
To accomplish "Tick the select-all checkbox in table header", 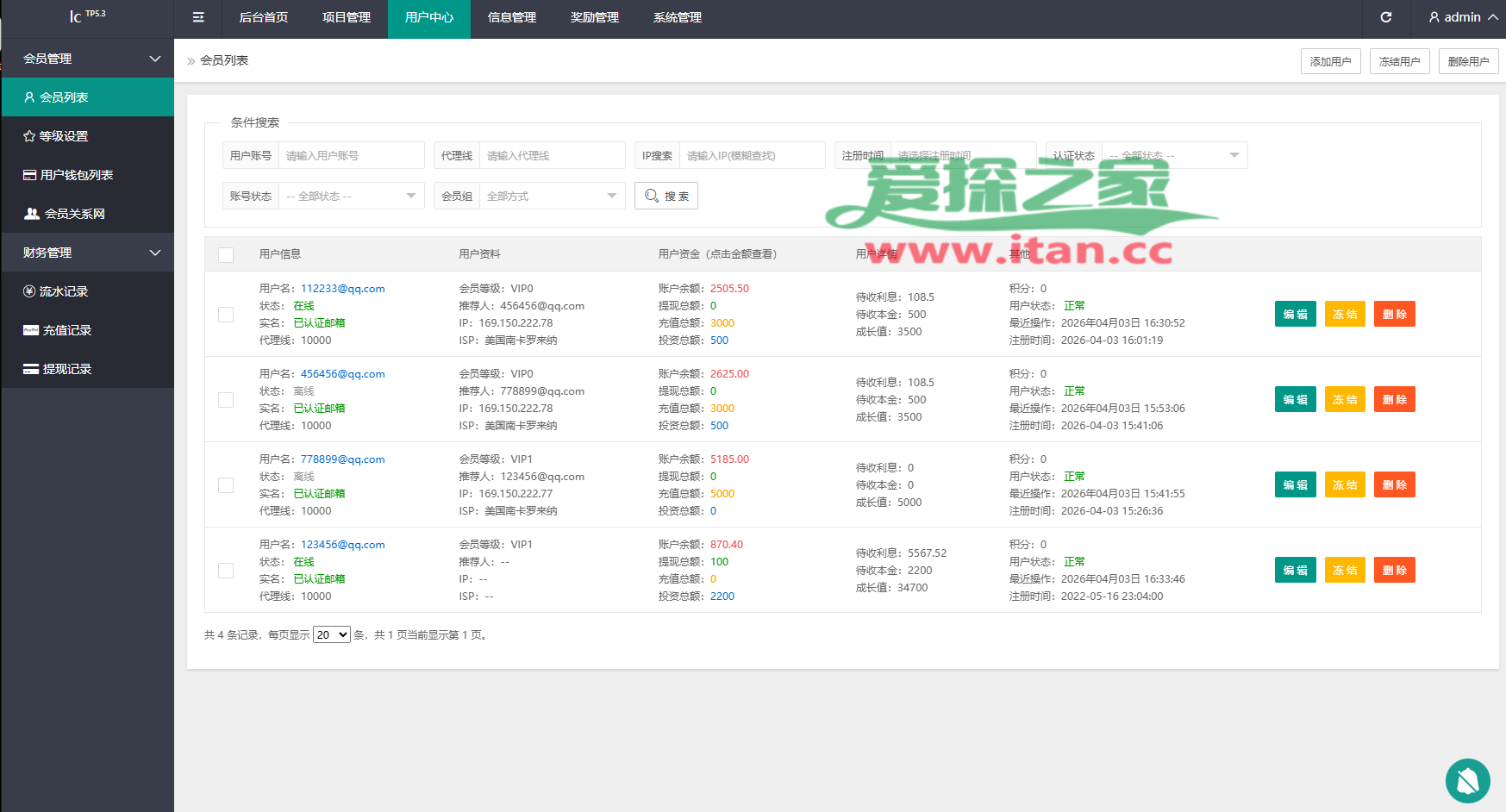I will click(226, 255).
